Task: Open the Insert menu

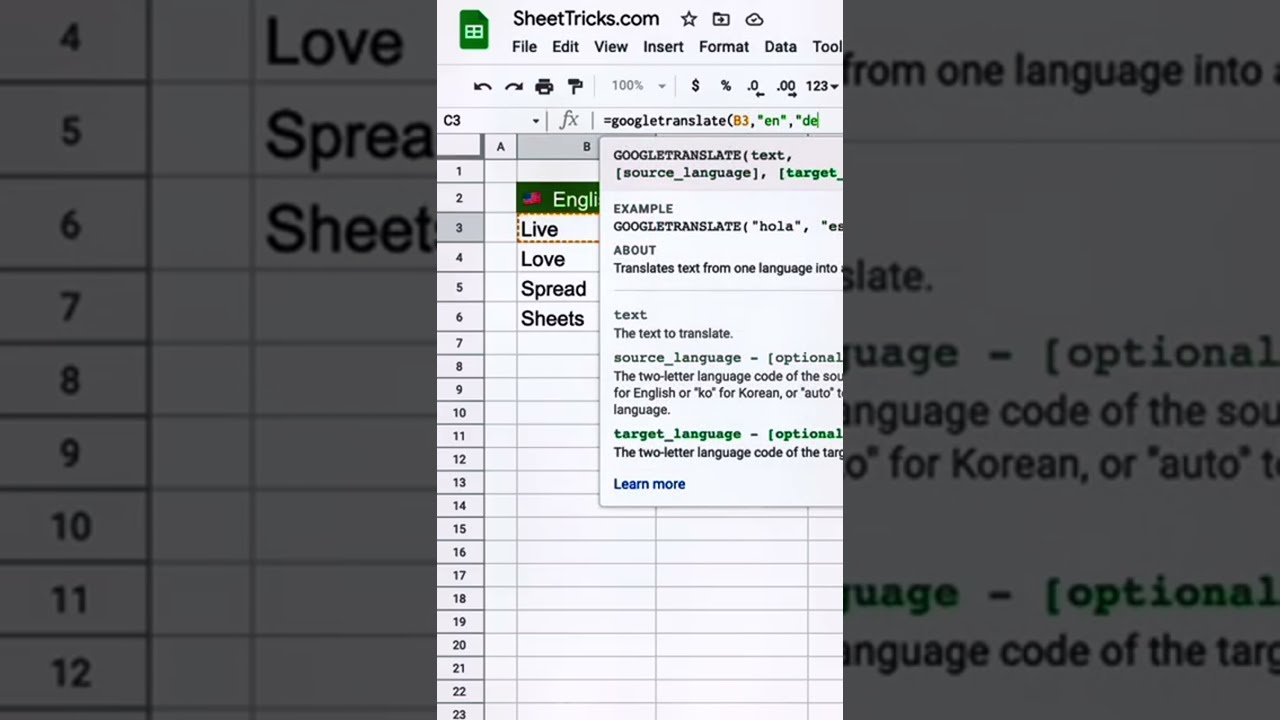Action: tap(663, 47)
